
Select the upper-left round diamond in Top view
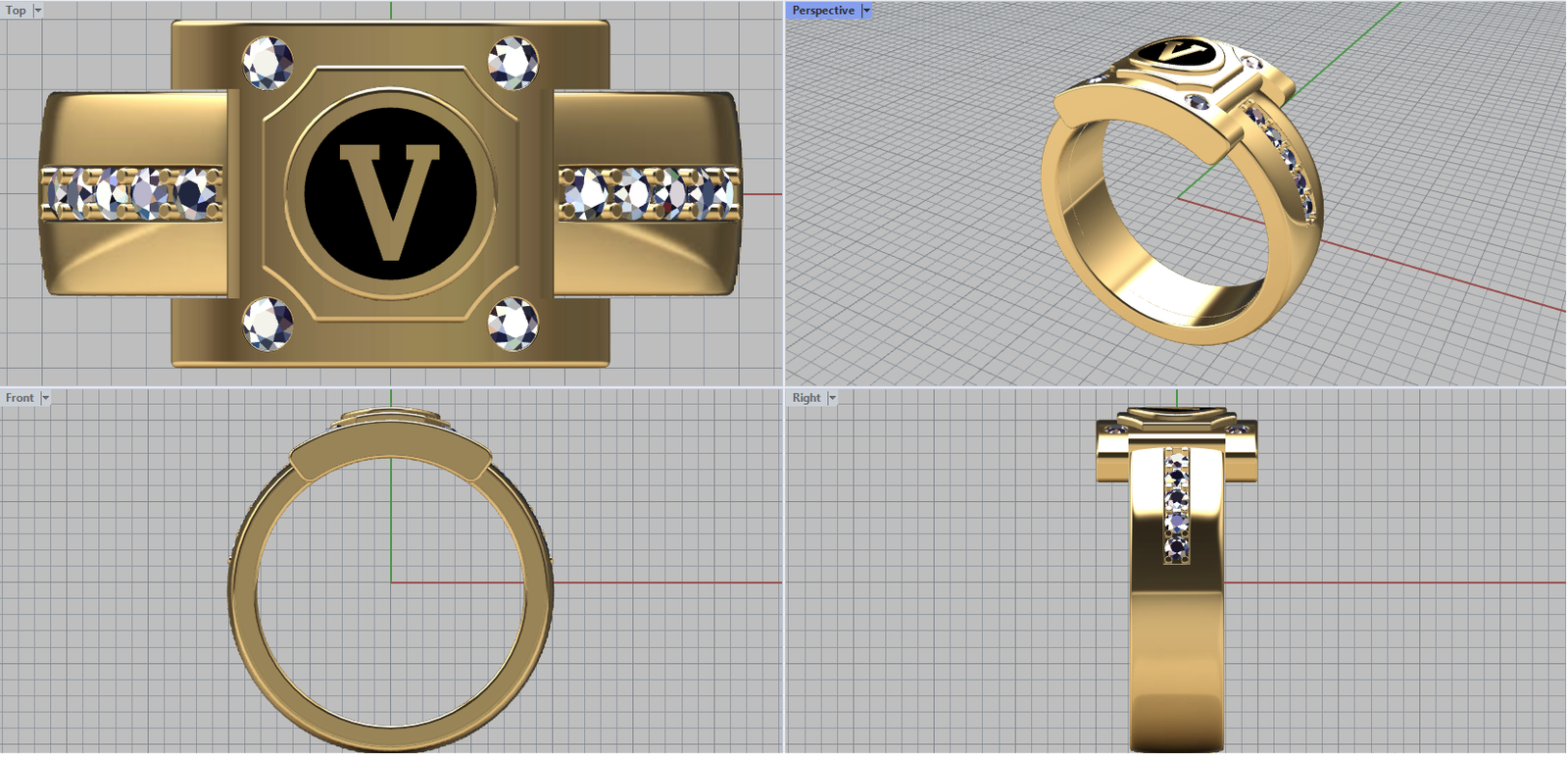point(268,63)
